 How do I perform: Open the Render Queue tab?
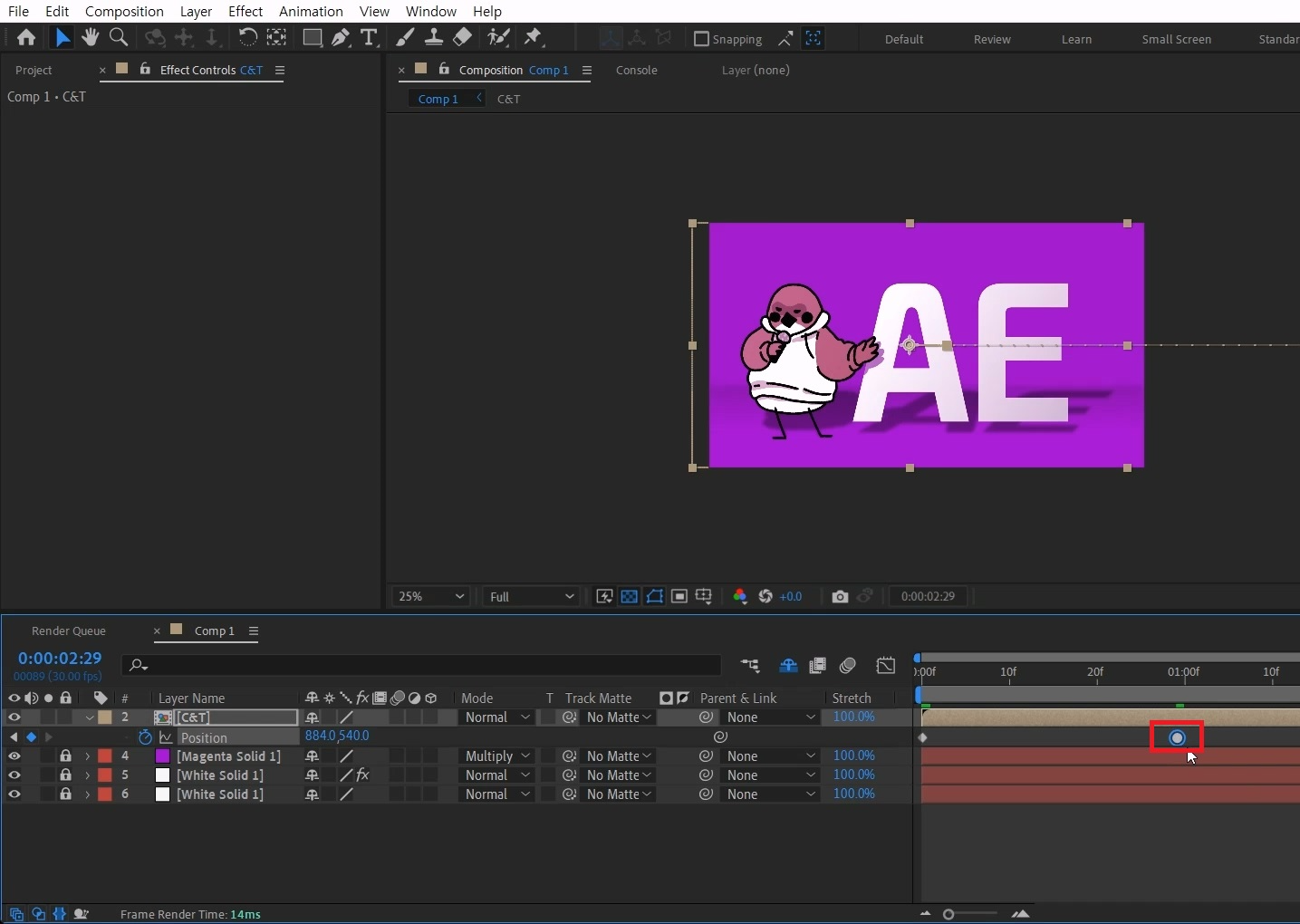pos(69,630)
